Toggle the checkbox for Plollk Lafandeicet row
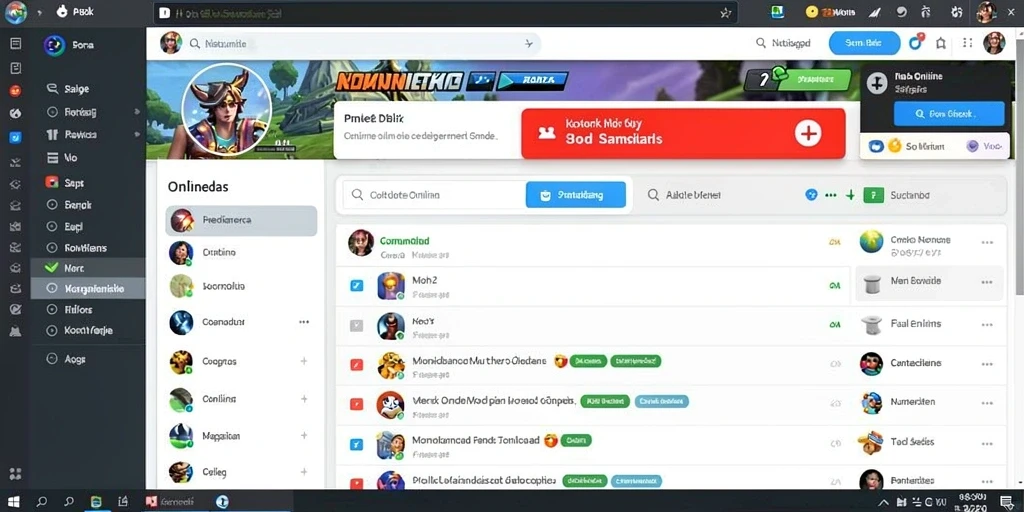 click(x=357, y=483)
